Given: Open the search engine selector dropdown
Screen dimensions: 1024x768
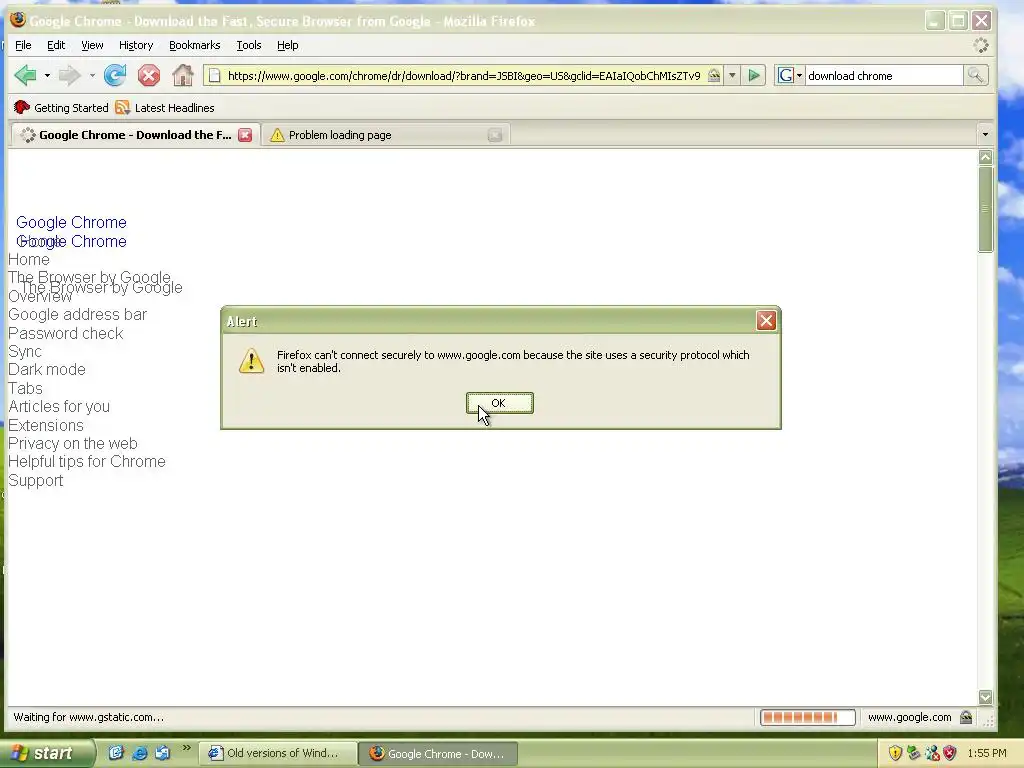Looking at the screenshot, I should tap(799, 76).
